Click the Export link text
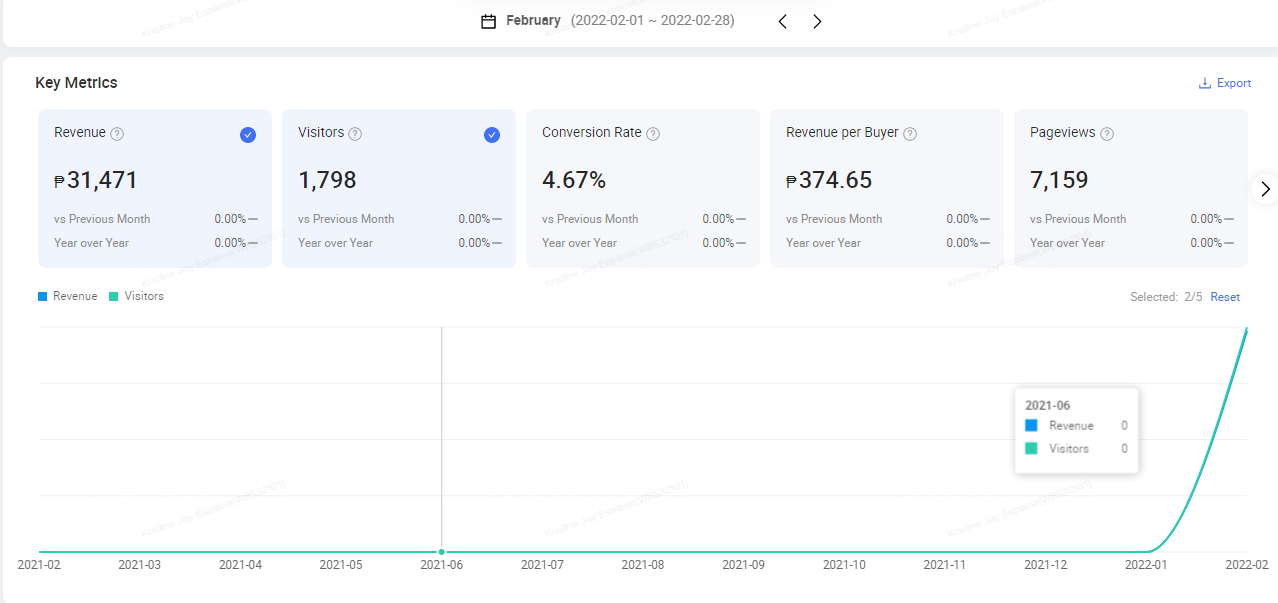 coord(1234,83)
